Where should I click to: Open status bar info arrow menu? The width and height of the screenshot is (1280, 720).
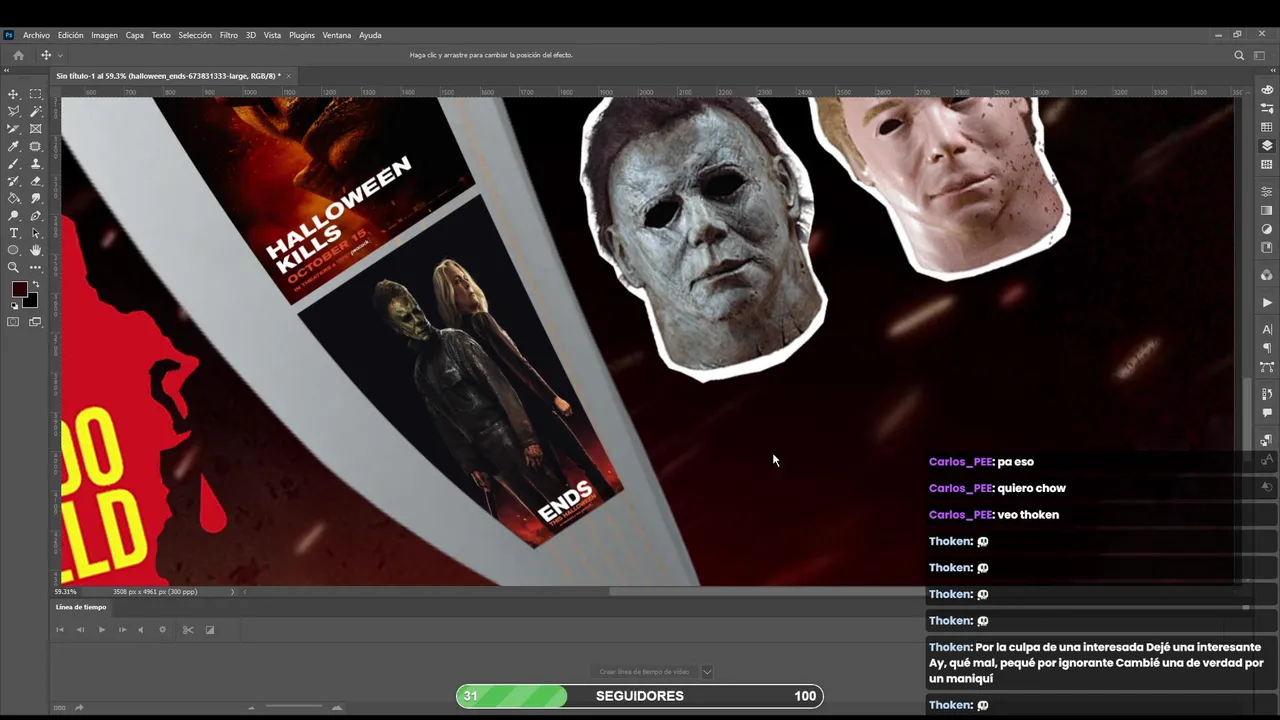click(233, 592)
